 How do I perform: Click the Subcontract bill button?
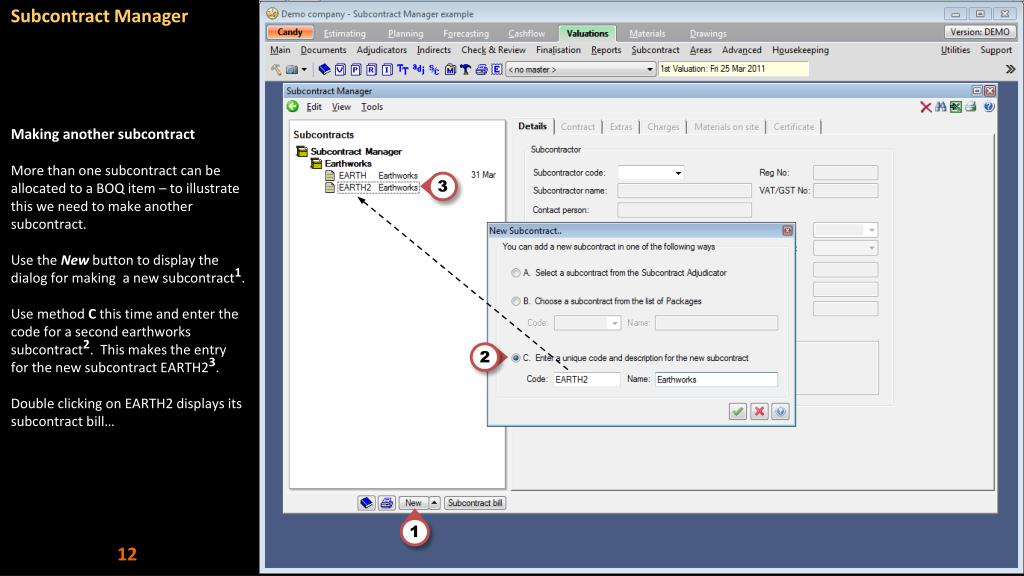point(475,503)
